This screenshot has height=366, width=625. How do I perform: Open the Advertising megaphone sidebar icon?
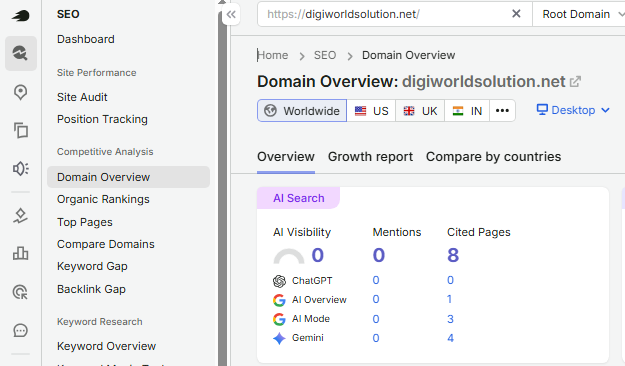tap(21, 169)
